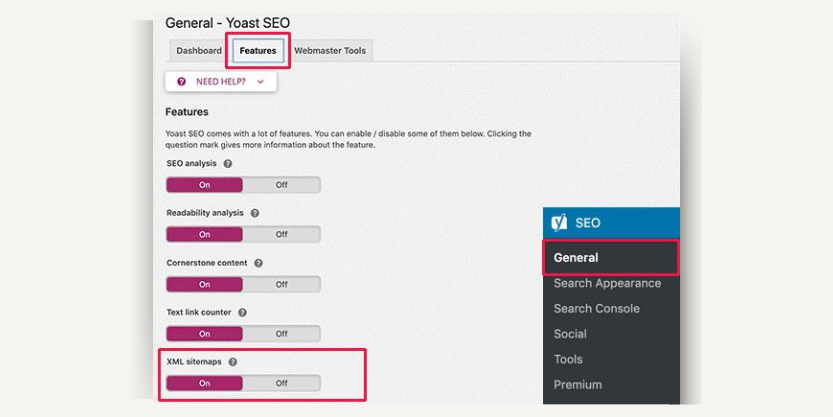Screen dimensions: 833x417
Task: Click the Yoast SEO logo icon
Action: pos(559,223)
